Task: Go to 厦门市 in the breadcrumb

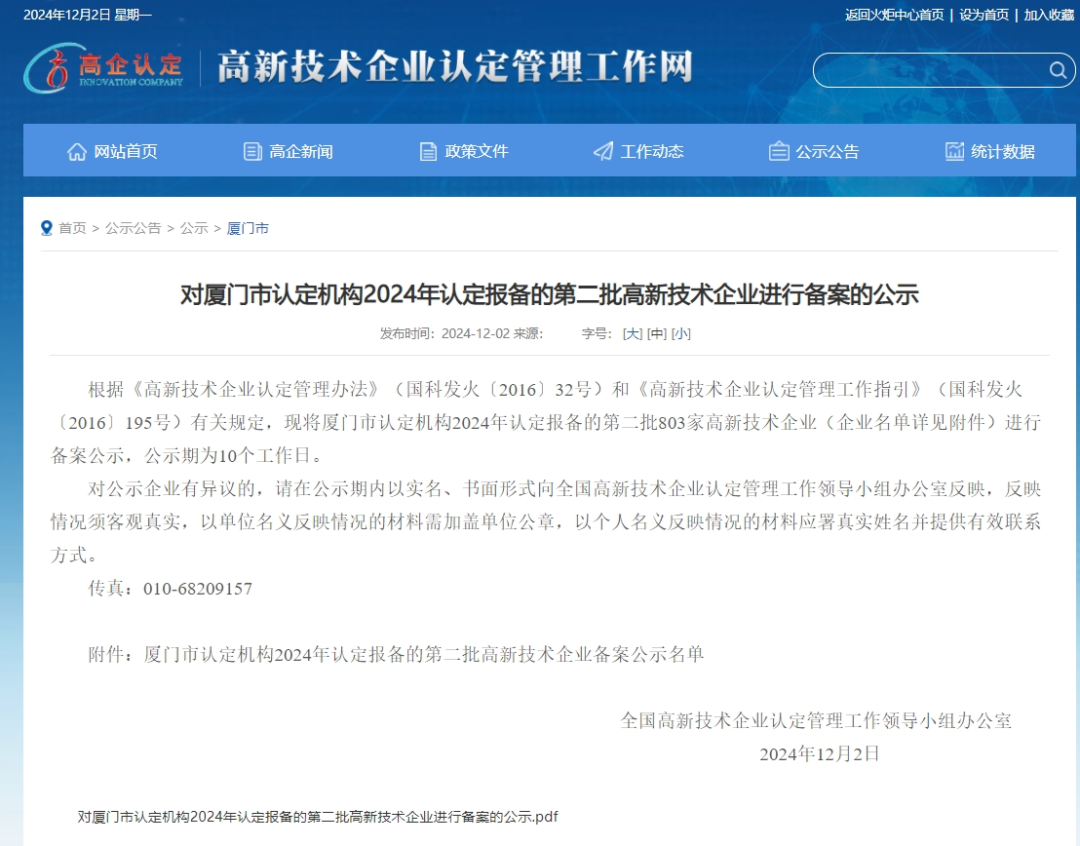Action: [247, 228]
